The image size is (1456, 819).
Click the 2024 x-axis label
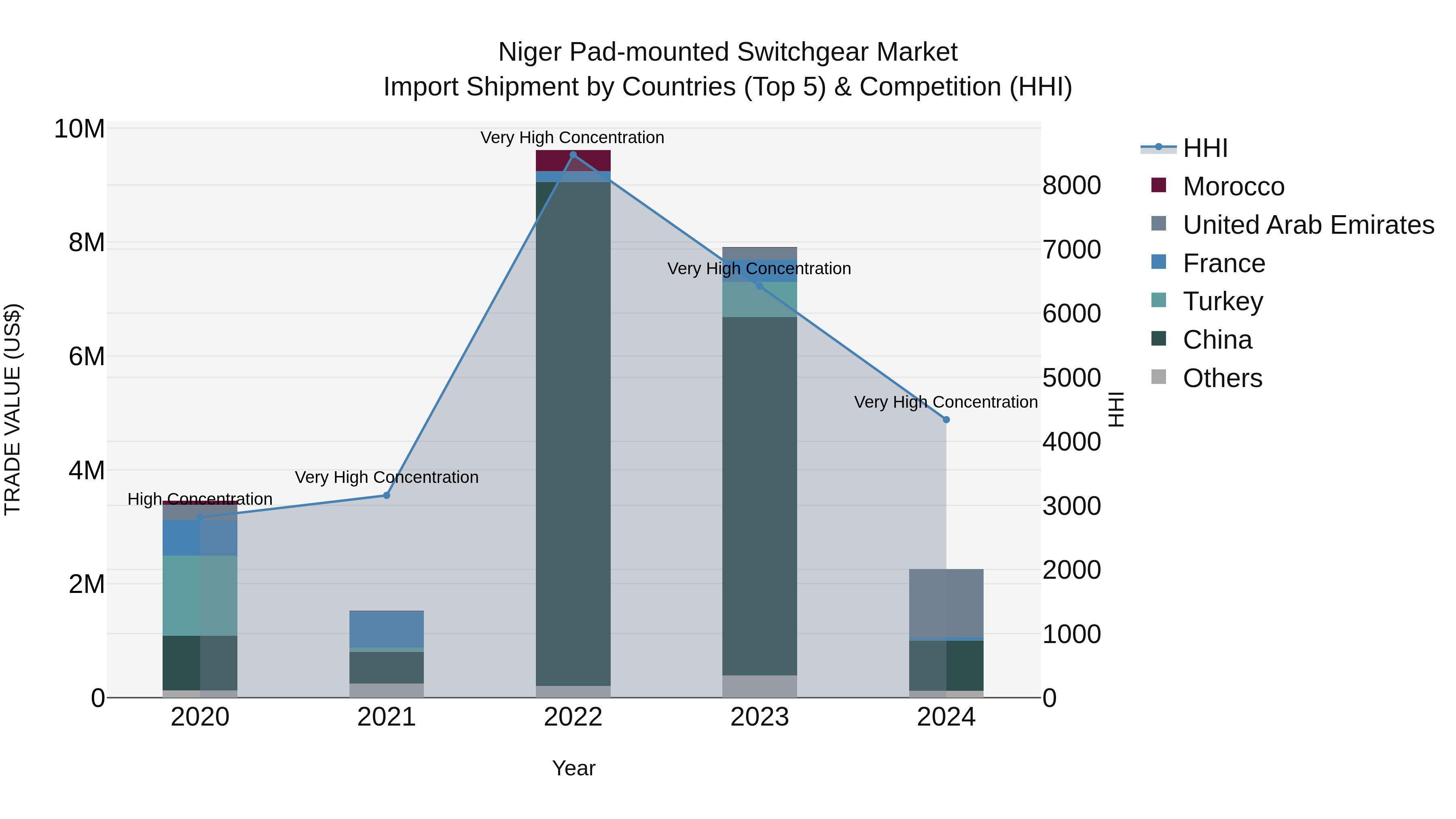point(946,717)
